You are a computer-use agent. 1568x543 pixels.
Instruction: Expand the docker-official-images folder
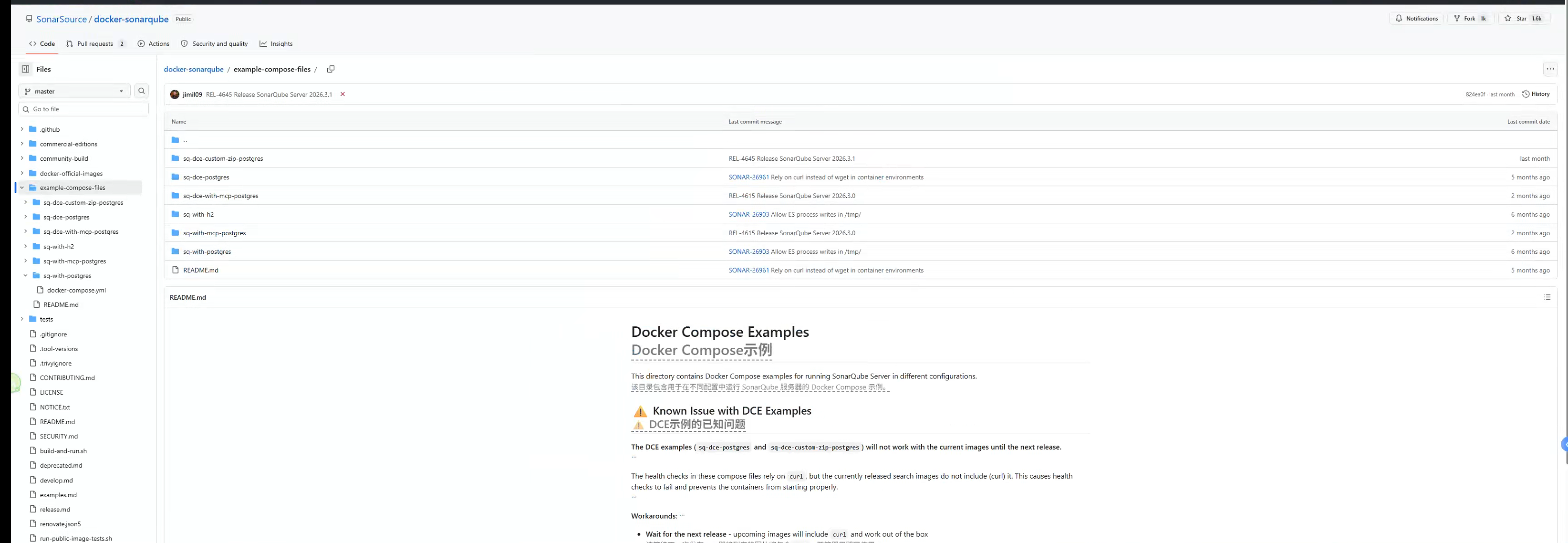[22, 173]
